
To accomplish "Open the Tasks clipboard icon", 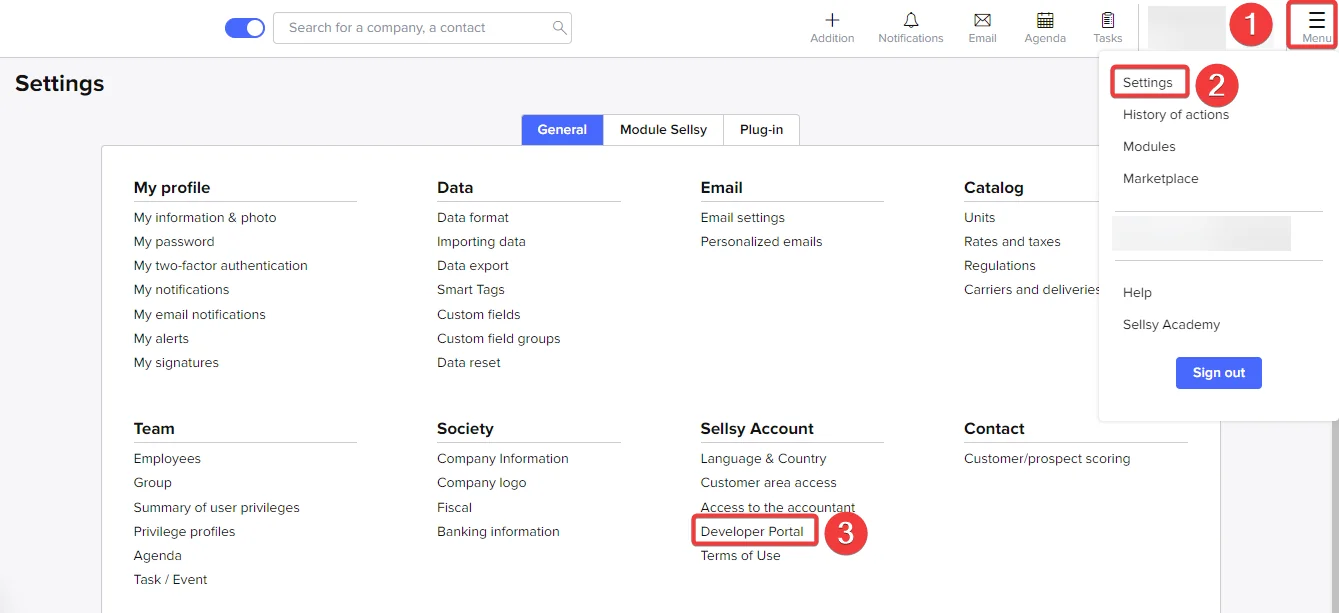I will [x=1108, y=20].
